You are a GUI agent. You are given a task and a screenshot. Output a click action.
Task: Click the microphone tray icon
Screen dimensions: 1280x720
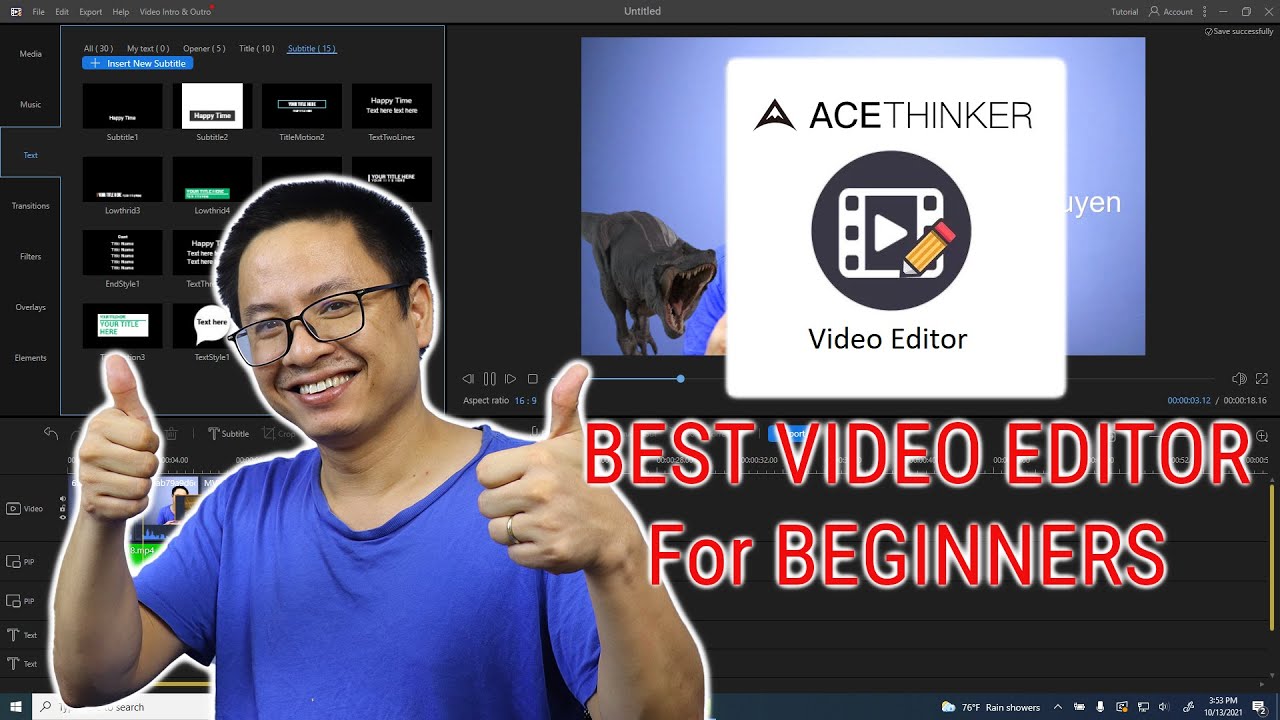point(1100,707)
